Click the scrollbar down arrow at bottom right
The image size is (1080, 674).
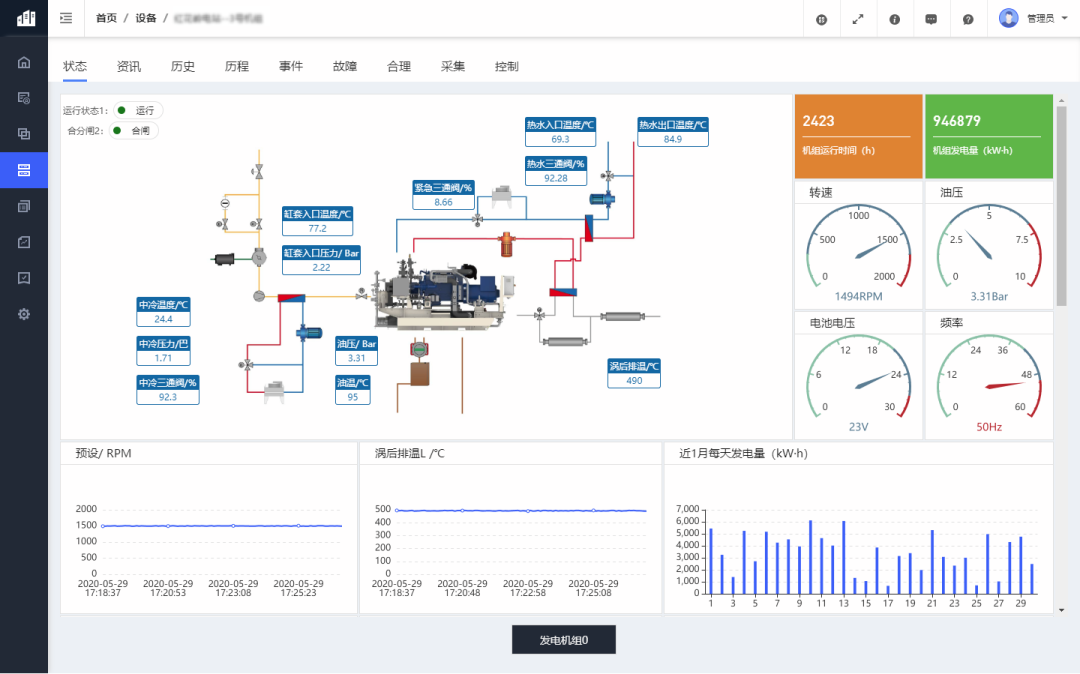pos(1061,609)
